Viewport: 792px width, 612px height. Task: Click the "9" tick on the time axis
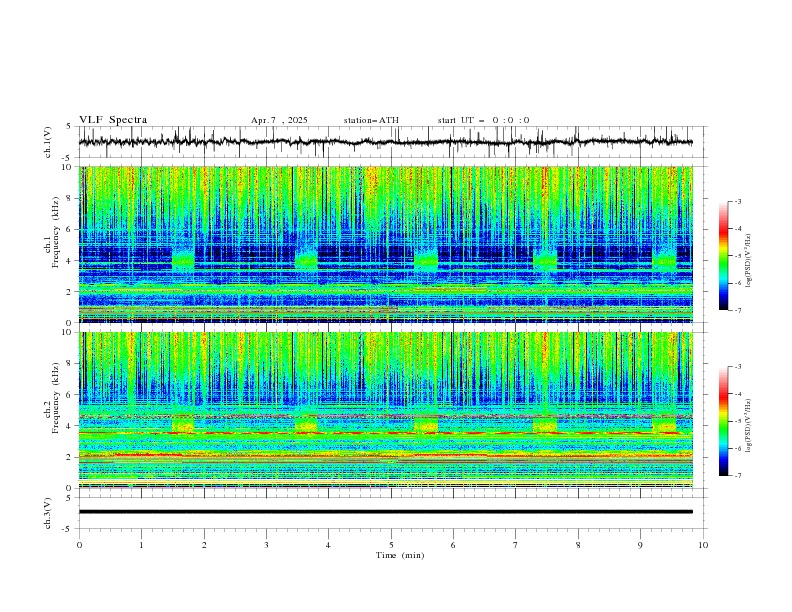(640, 545)
